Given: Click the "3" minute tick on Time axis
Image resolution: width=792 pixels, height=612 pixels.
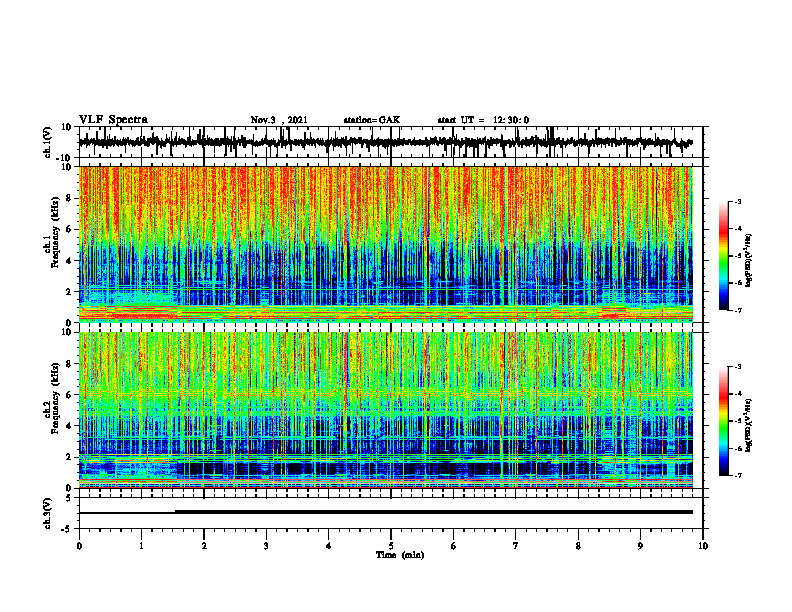Looking at the screenshot, I should (266, 546).
